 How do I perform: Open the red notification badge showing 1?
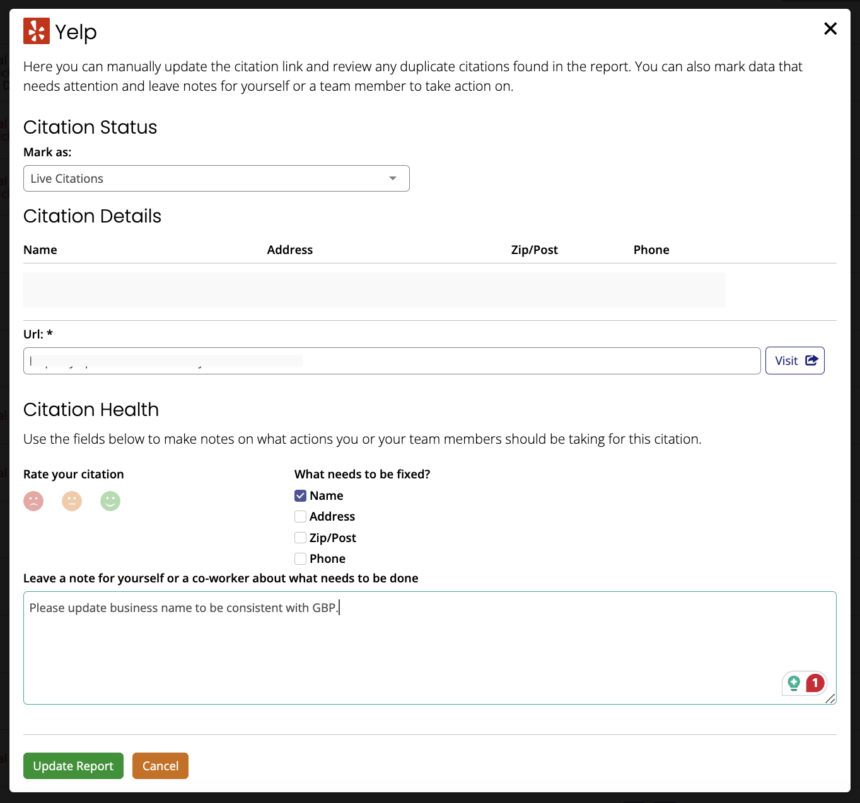815,683
